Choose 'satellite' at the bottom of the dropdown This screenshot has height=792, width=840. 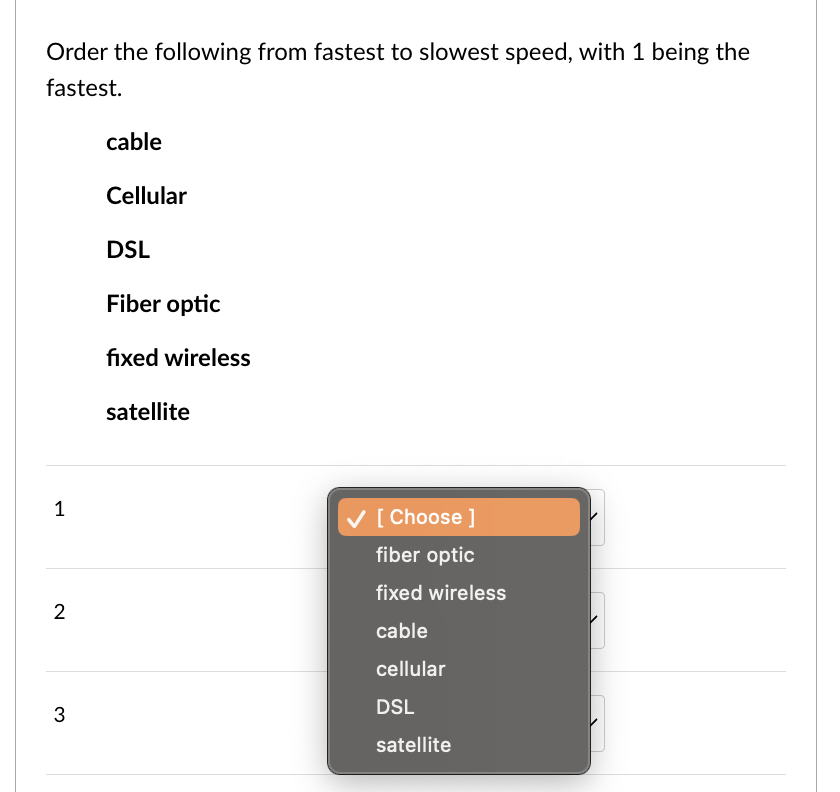click(413, 745)
